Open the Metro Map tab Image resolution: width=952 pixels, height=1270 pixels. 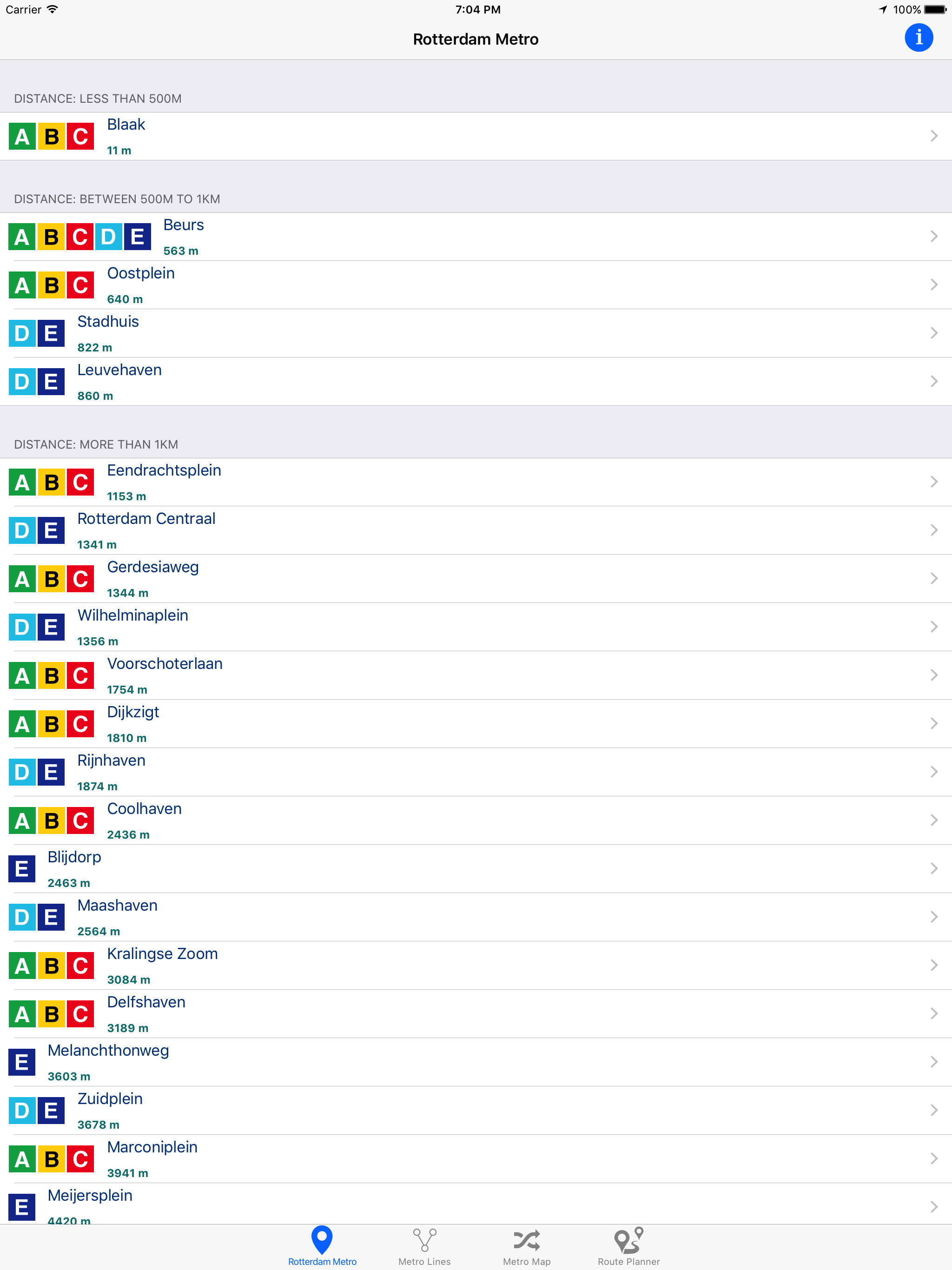pos(527,1246)
